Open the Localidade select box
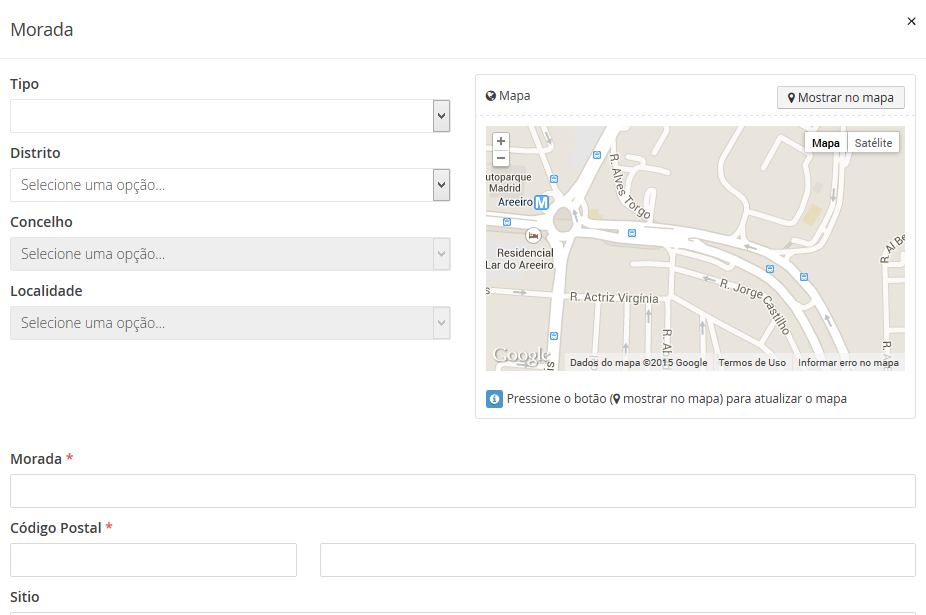 (x=230, y=323)
